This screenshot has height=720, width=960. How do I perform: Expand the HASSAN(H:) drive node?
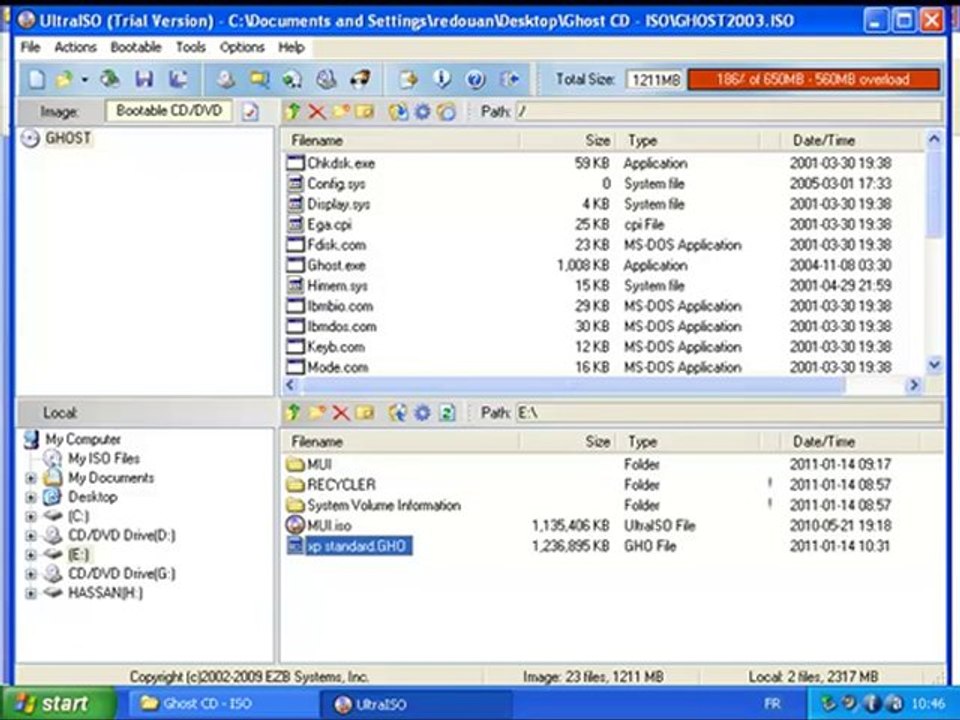31,593
